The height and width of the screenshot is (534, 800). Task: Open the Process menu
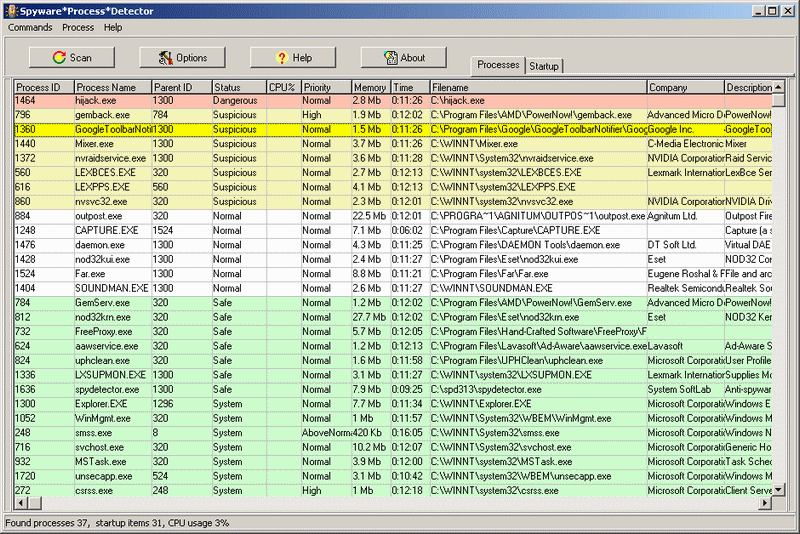click(x=78, y=28)
